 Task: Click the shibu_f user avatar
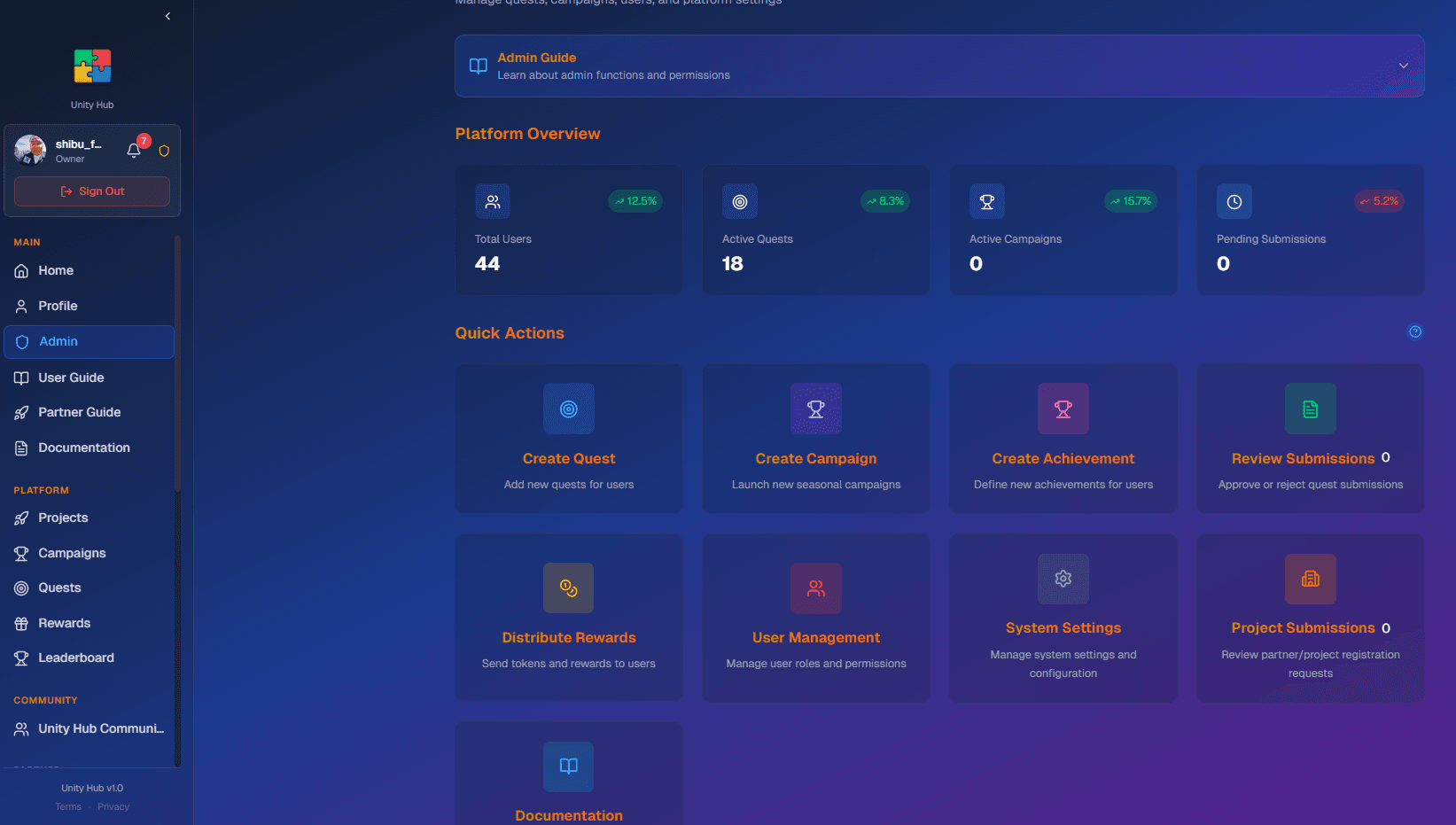(30, 151)
